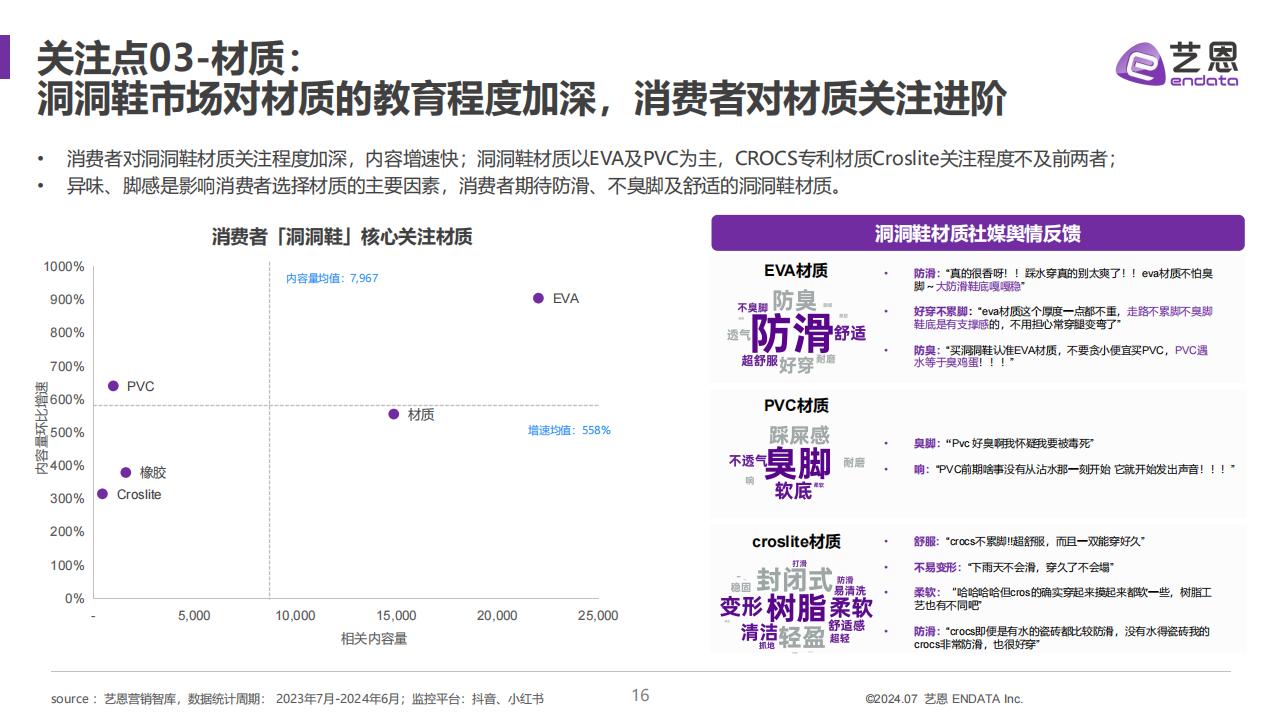Click the 橡胶 data point
The height and width of the screenshot is (720, 1280).
point(126,473)
